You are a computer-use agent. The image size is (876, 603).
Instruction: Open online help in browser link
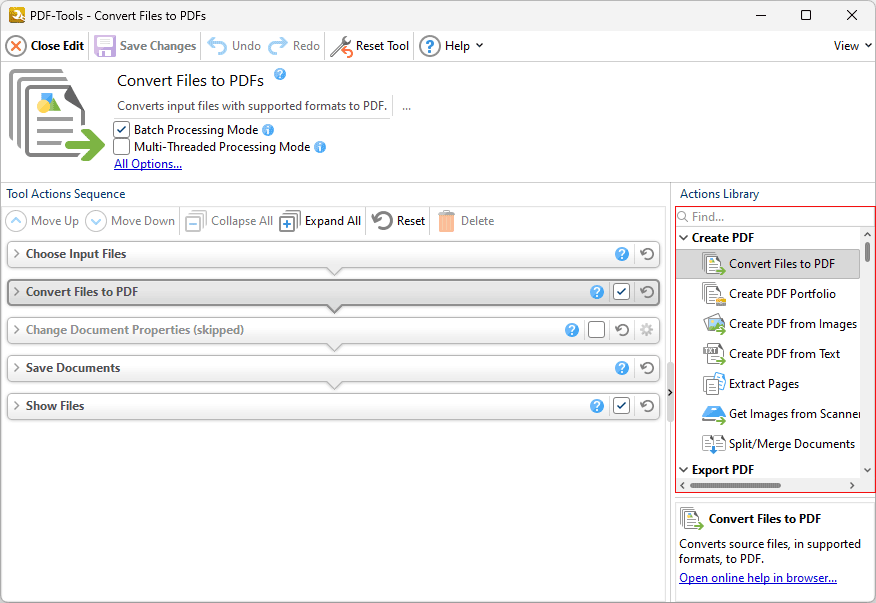(758, 578)
